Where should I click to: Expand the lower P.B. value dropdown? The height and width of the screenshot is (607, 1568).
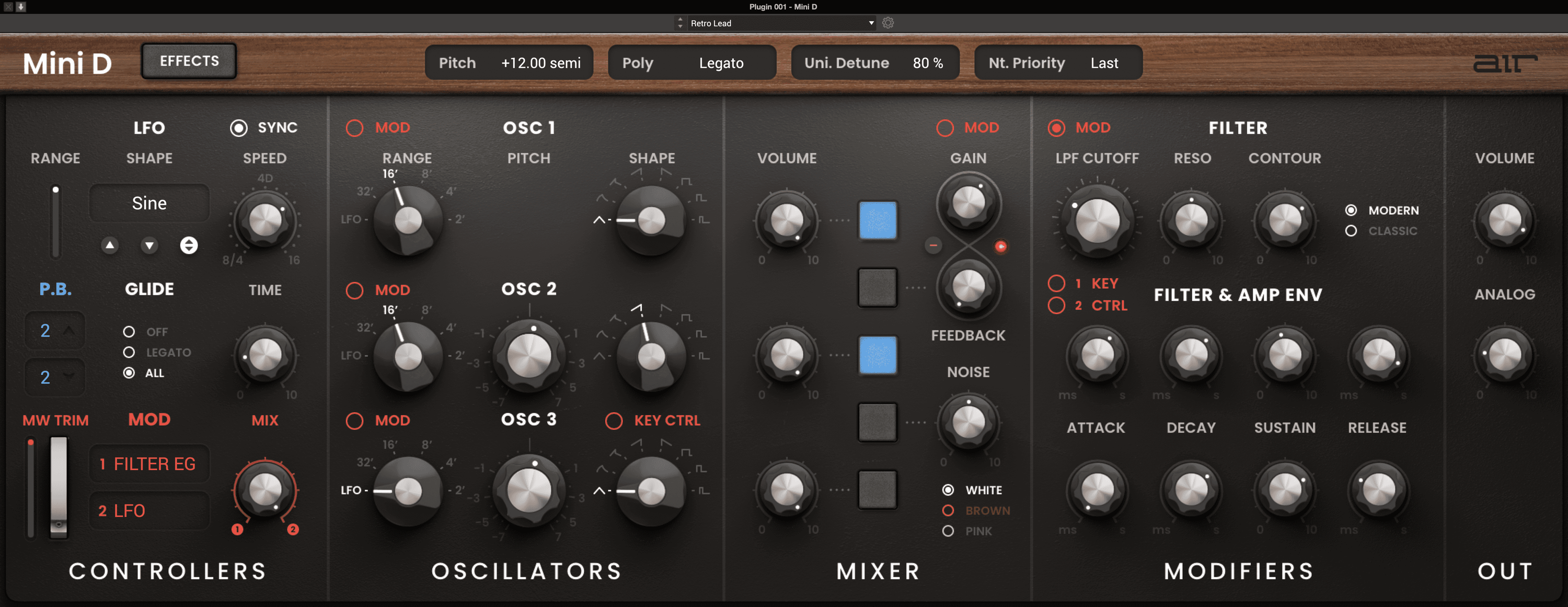54,377
